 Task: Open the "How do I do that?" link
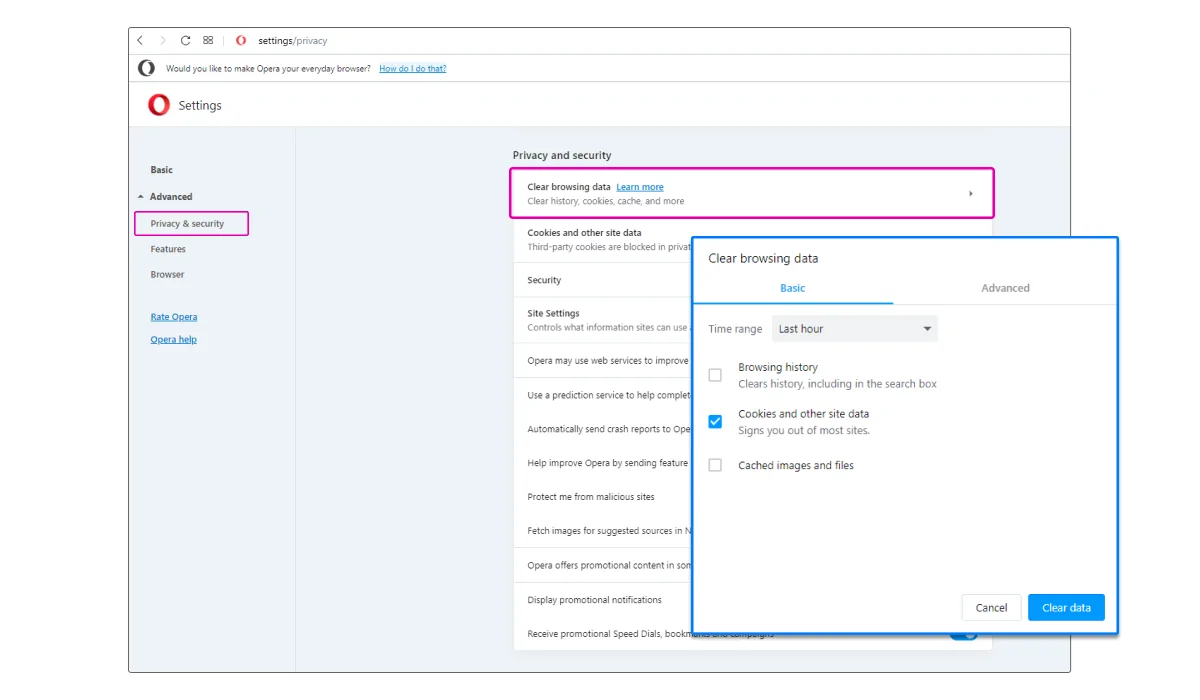pos(413,69)
